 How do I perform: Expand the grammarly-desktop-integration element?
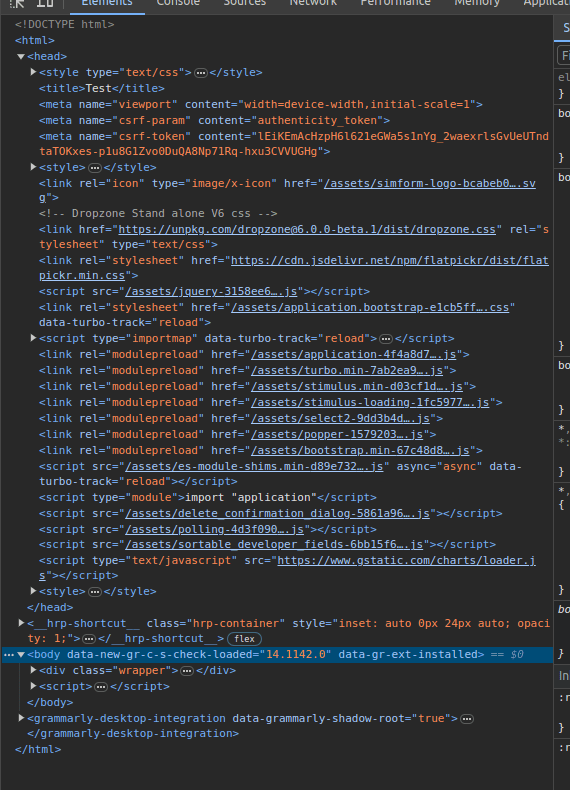click(21, 718)
